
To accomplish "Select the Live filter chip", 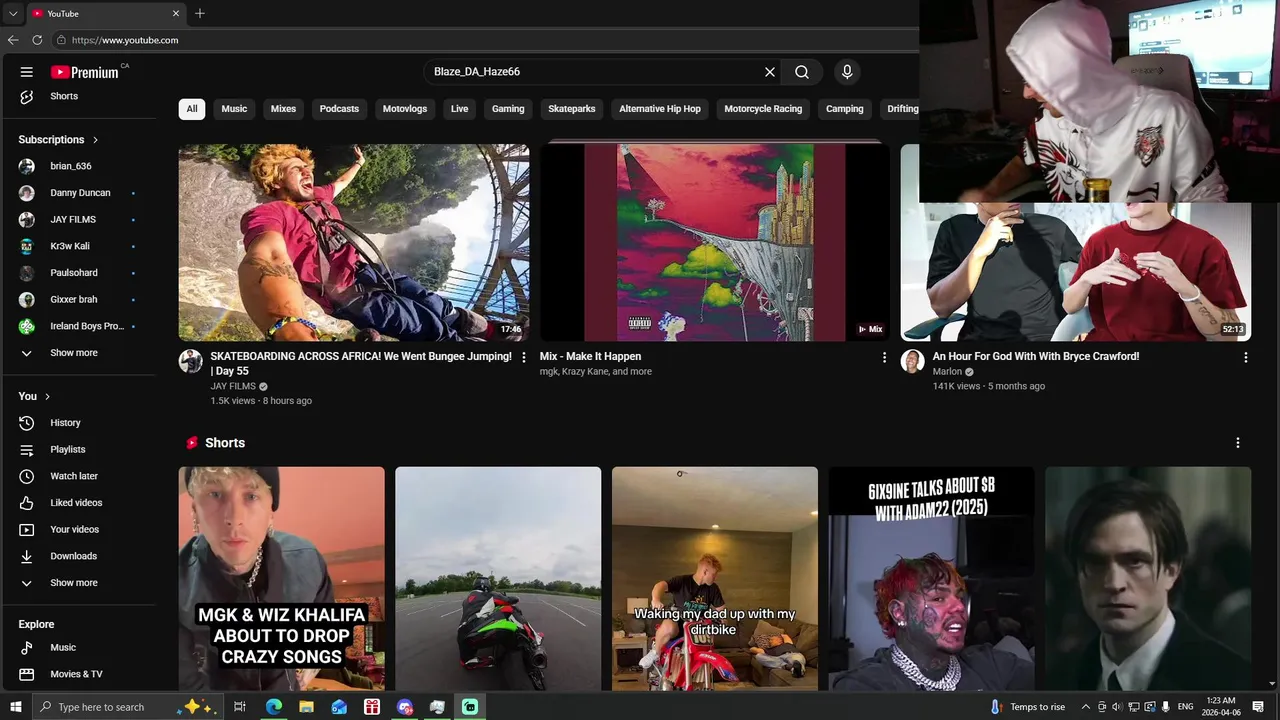I will tap(459, 109).
